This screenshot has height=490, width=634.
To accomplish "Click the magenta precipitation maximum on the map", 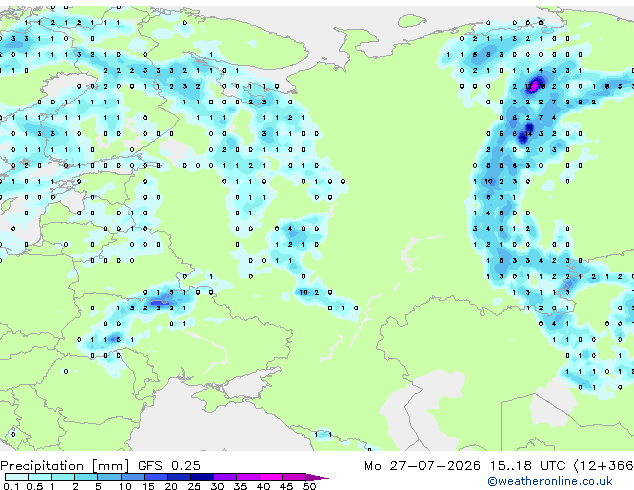I will pos(535,85).
